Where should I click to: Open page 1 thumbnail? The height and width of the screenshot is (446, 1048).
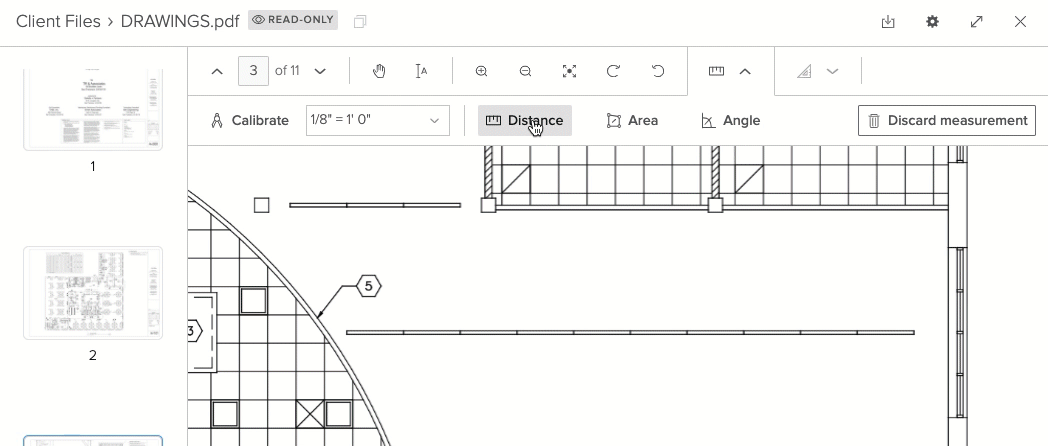(x=93, y=109)
